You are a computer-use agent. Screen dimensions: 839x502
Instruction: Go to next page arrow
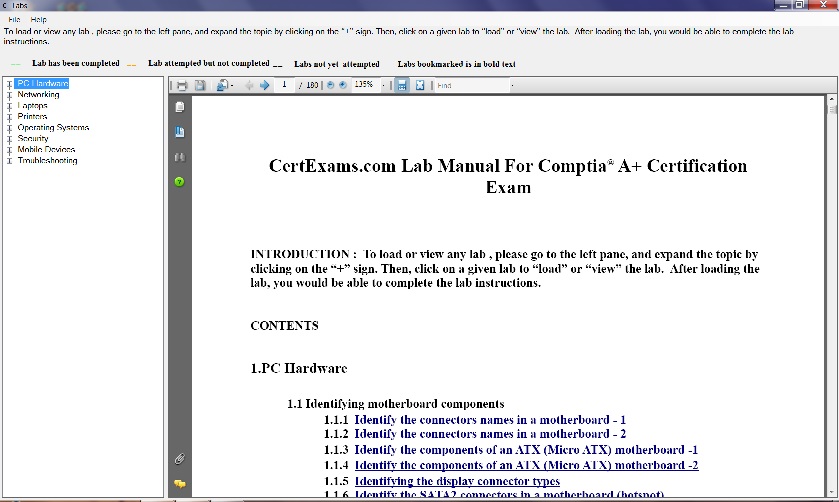tap(264, 86)
